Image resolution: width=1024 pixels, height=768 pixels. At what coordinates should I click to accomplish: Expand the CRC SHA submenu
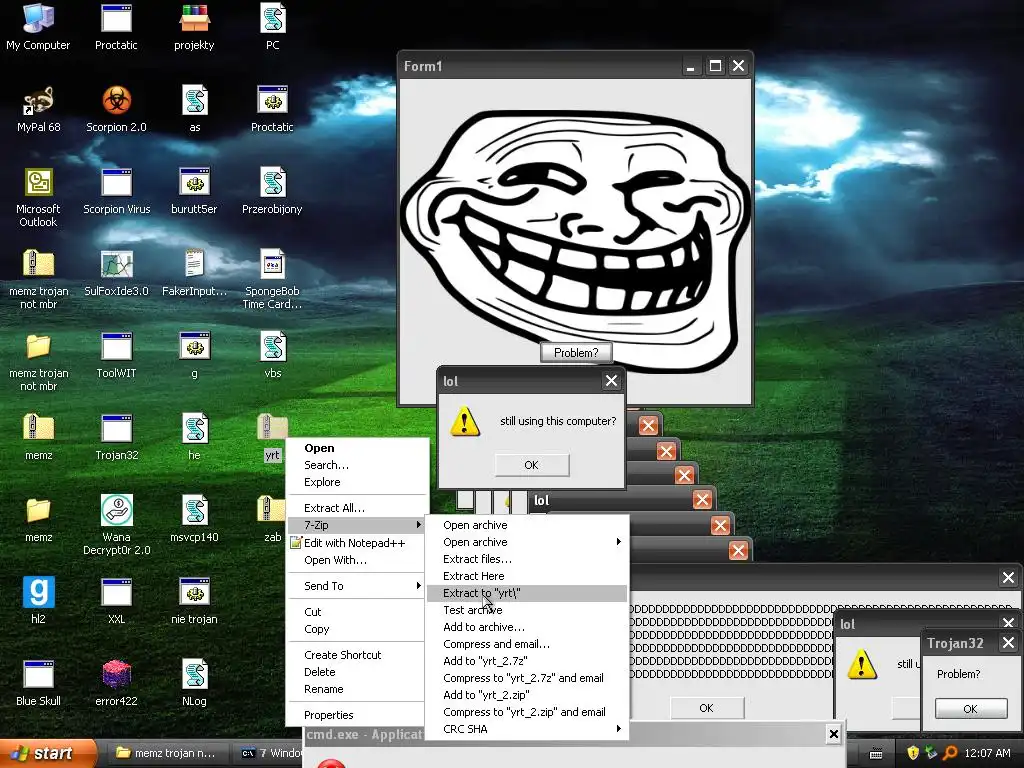[527, 729]
